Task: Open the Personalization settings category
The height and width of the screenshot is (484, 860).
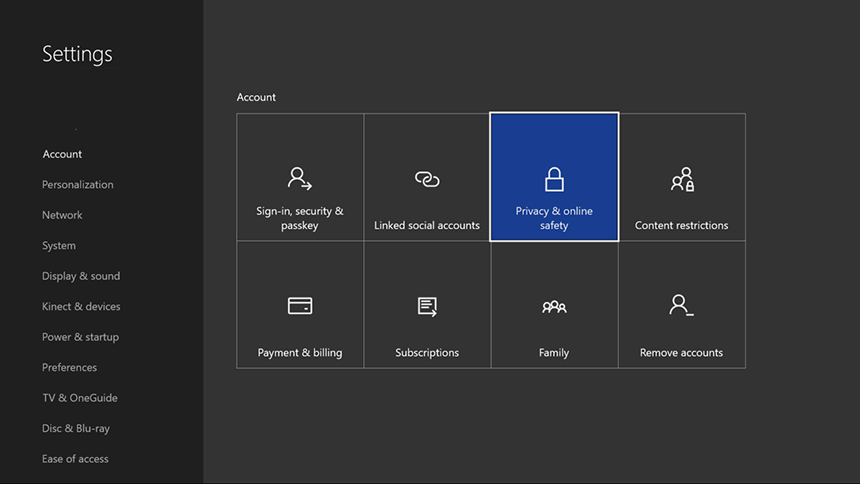Action: coord(77,185)
